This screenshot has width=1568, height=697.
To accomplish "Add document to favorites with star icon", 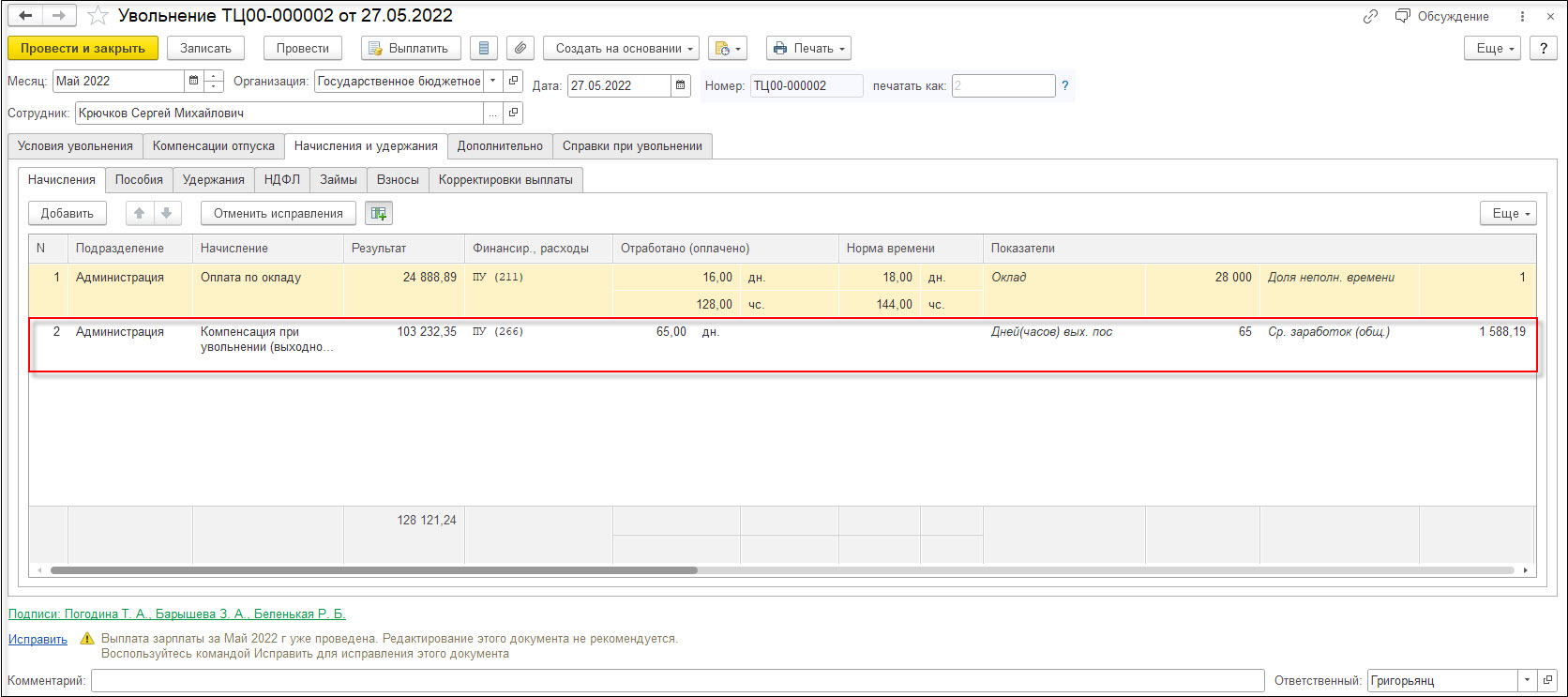I will coord(98,16).
